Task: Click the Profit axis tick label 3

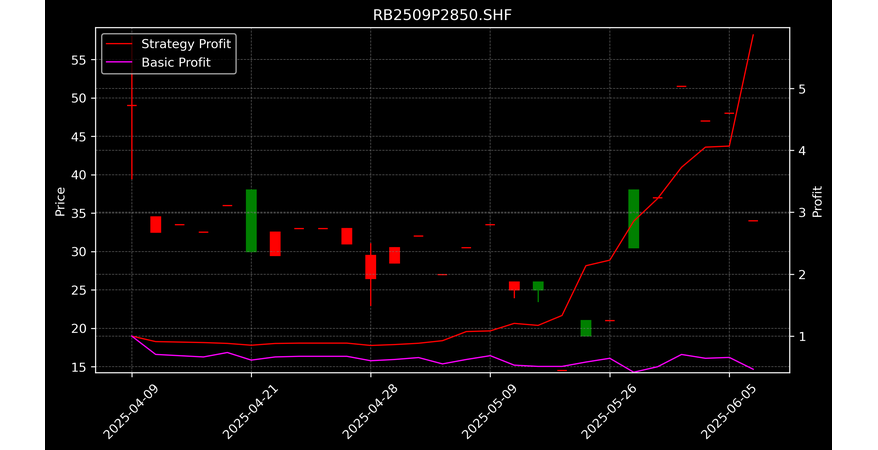Action: pos(802,213)
